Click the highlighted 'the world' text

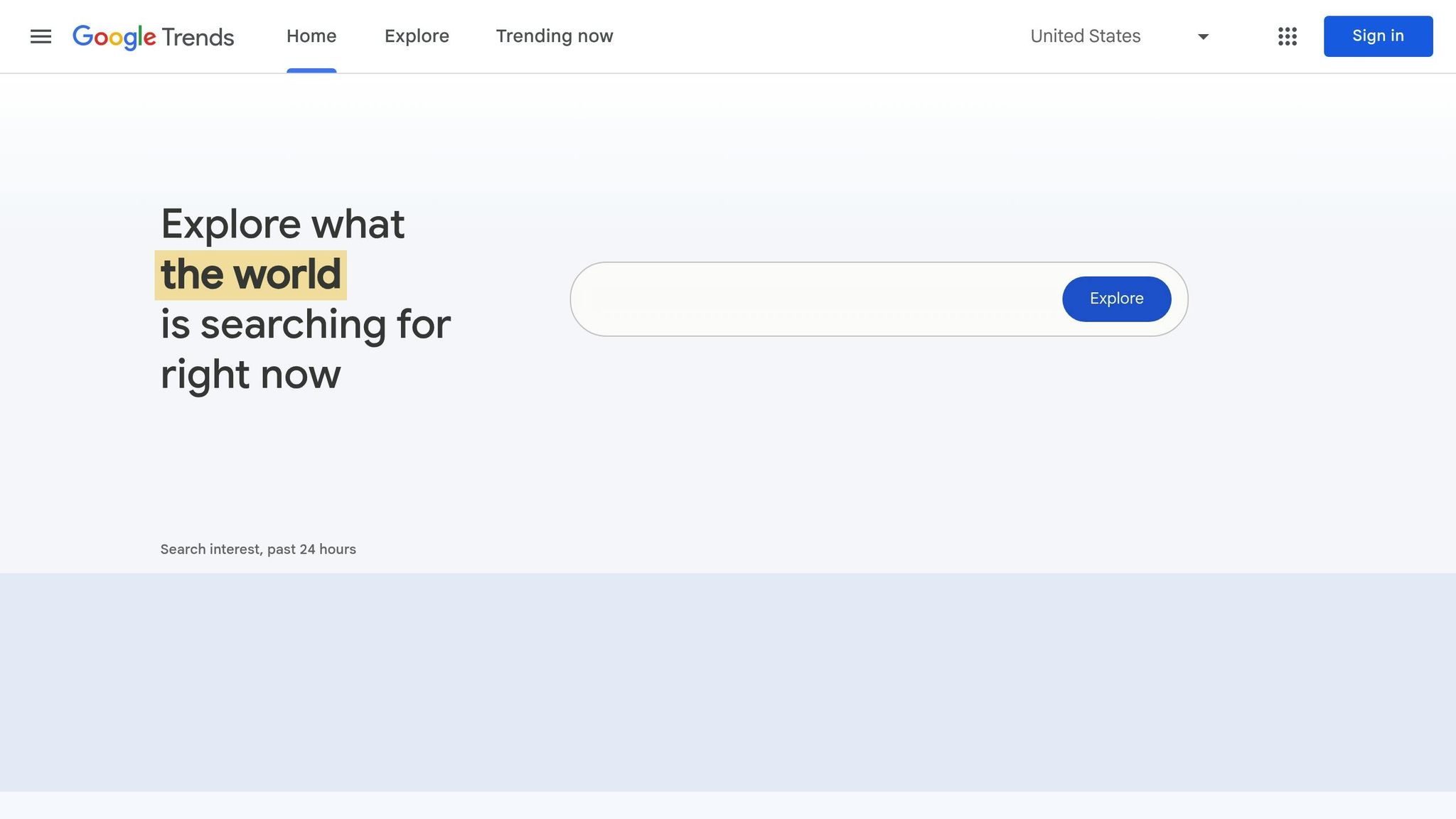point(250,274)
